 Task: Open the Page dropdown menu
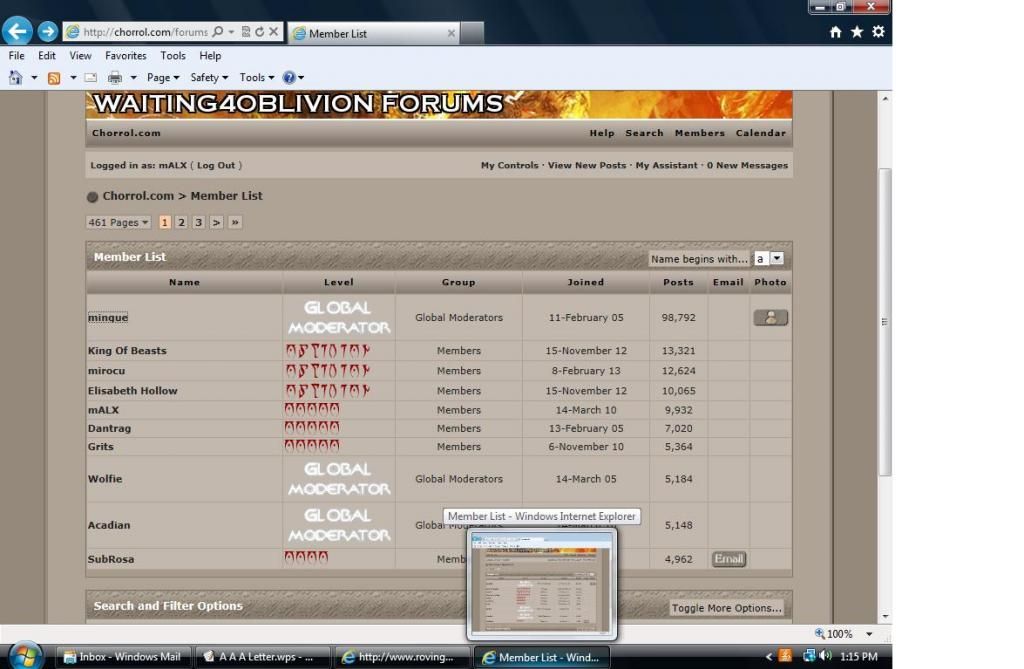(163, 78)
